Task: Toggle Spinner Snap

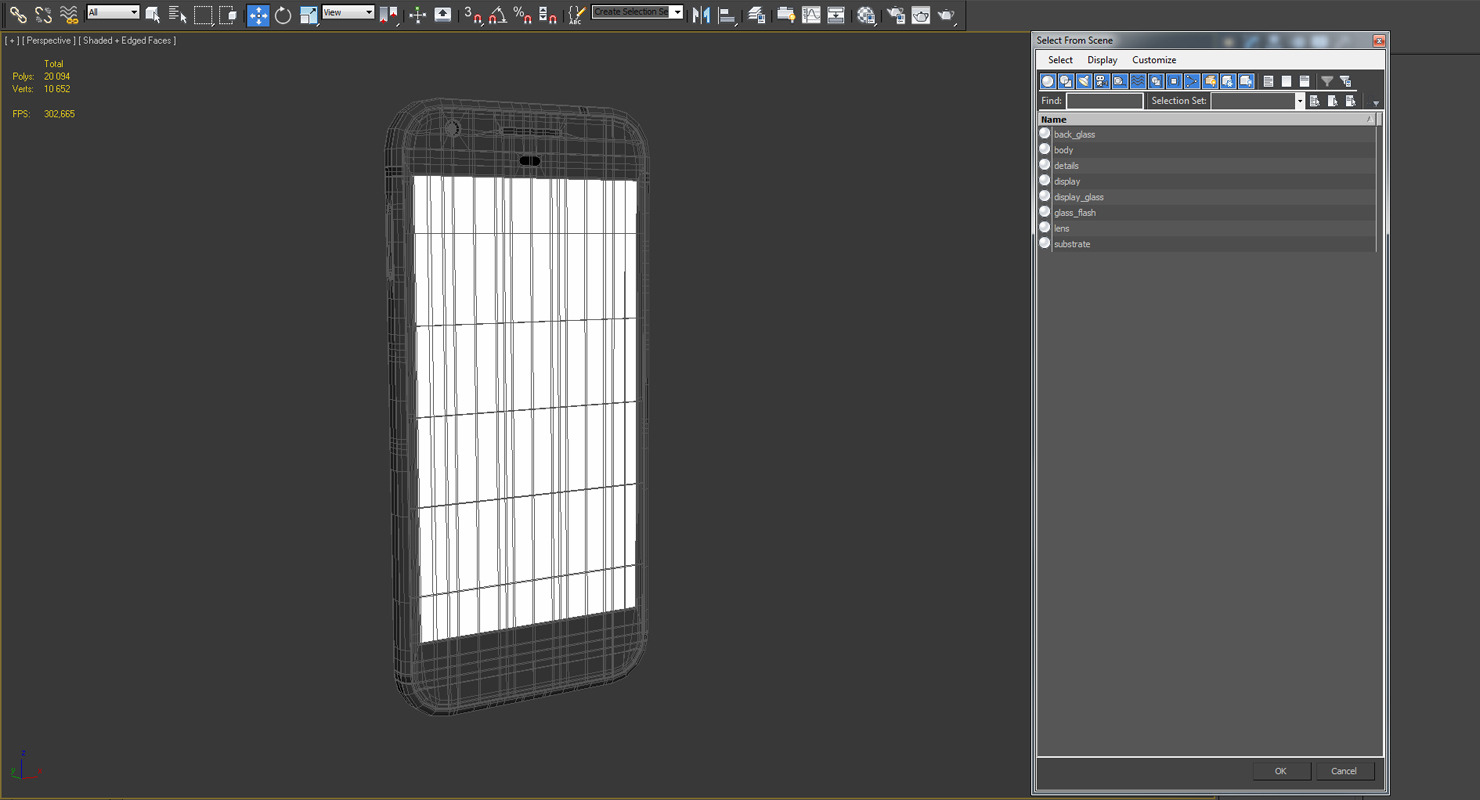Action: (x=548, y=15)
